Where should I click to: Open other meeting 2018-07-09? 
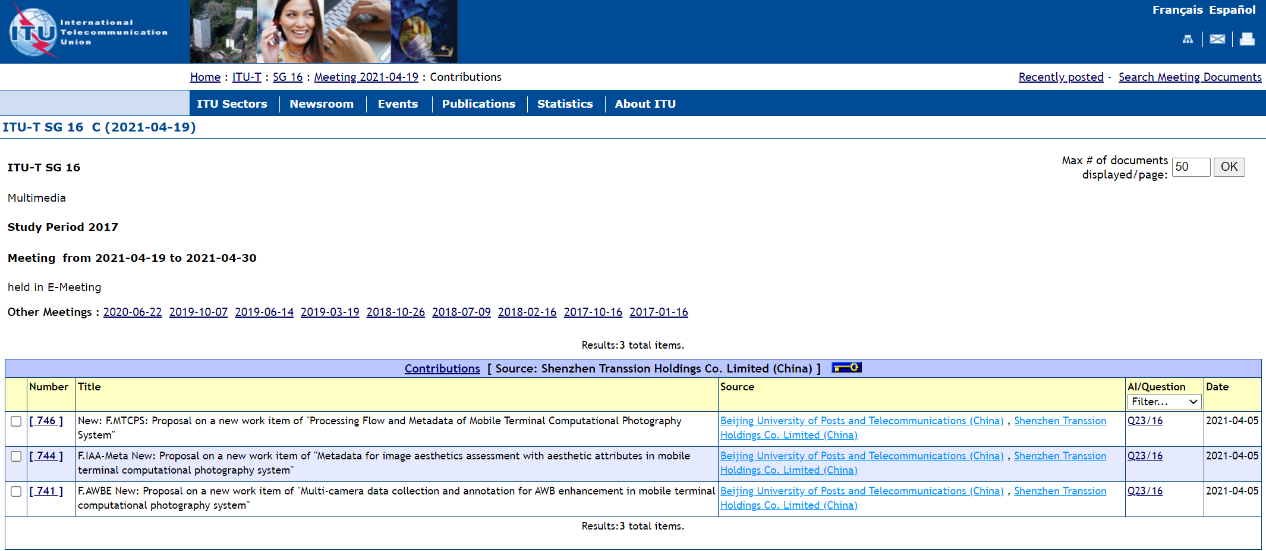pos(462,312)
